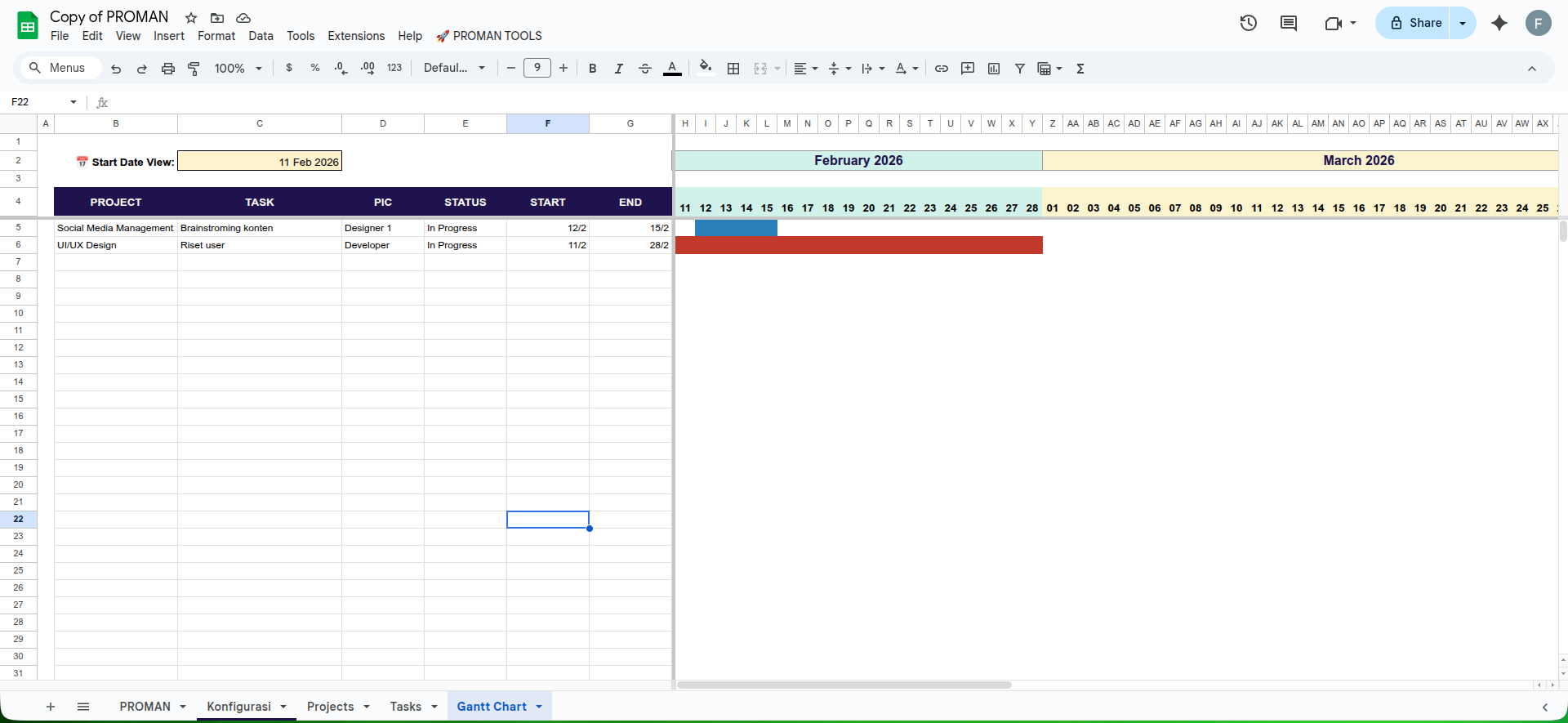The width and height of the screenshot is (1568, 723).
Task: Click the Start Date View cell
Action: [260, 162]
